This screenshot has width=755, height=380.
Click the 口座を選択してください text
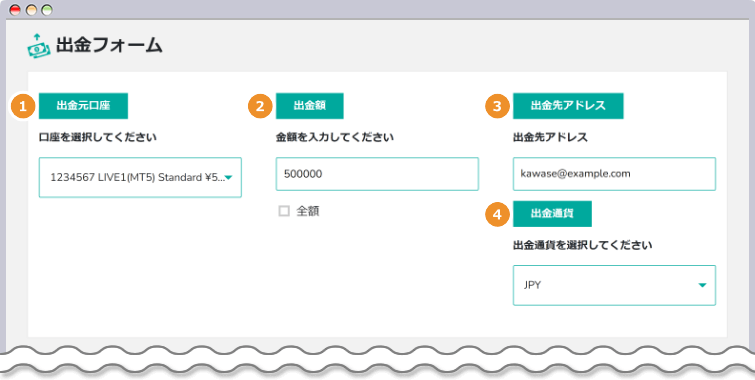pos(98,137)
